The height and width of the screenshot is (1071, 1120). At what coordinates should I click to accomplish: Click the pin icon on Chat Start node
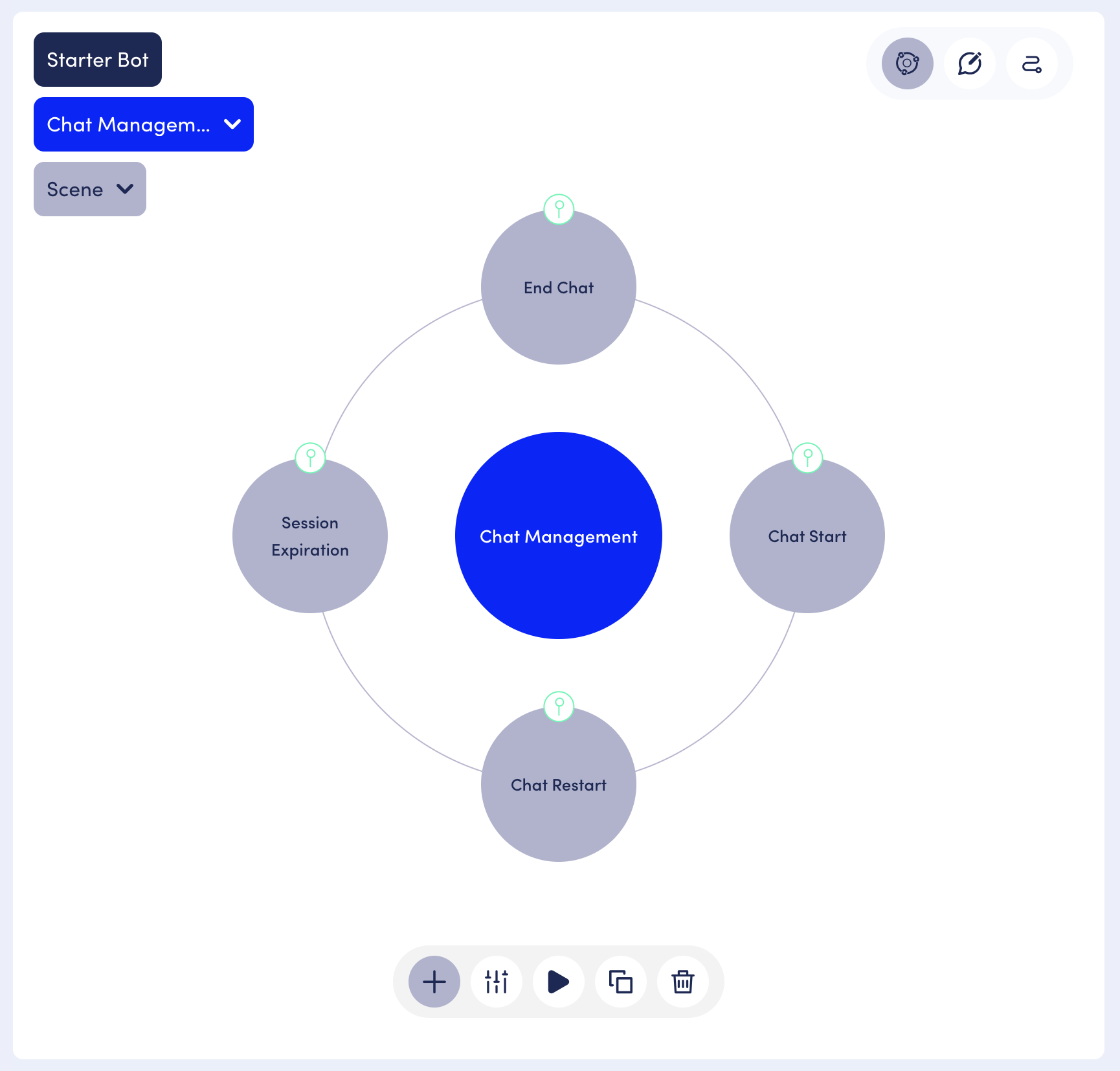pos(807,457)
